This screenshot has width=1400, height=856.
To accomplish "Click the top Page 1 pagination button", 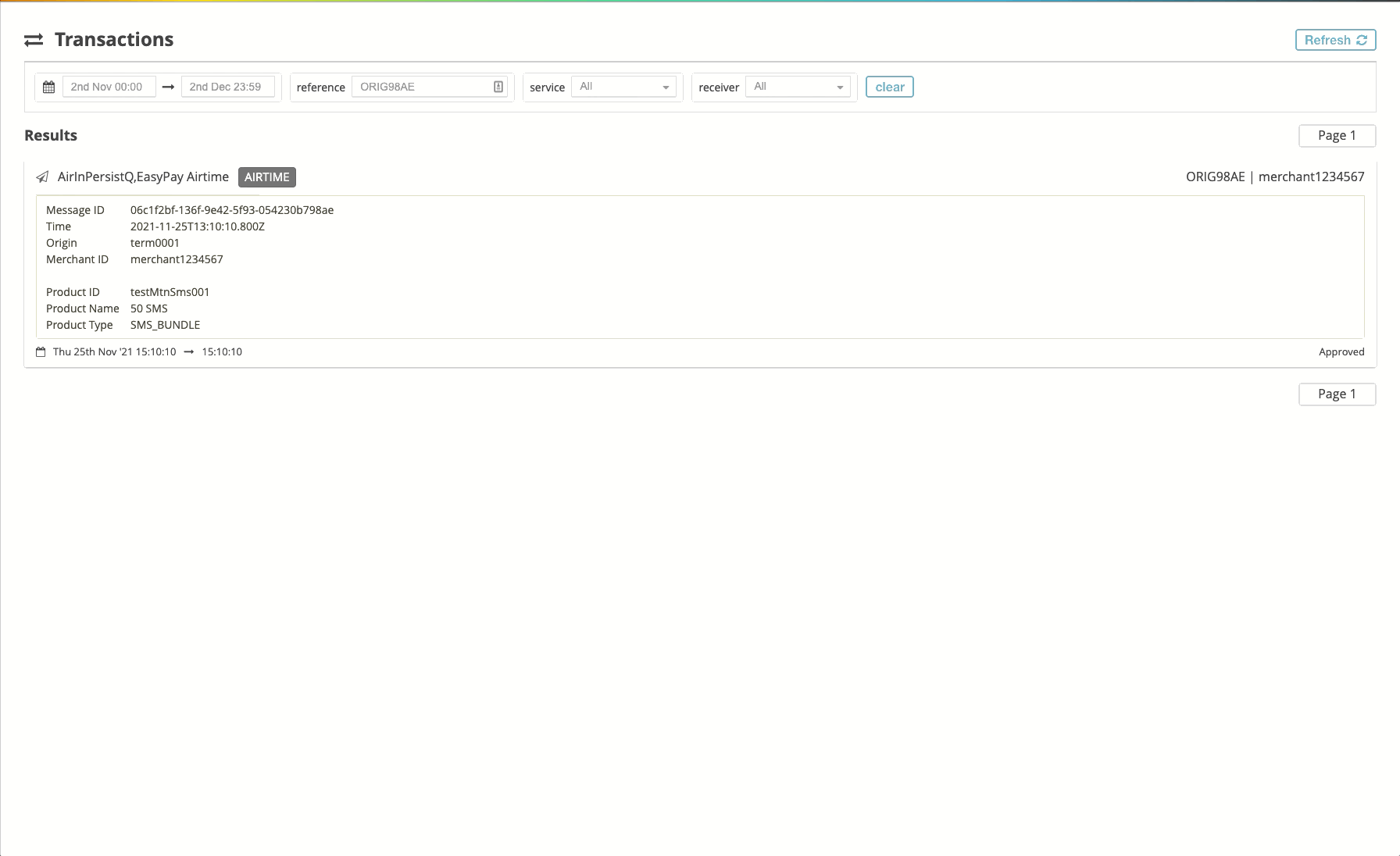I will (1337, 135).
